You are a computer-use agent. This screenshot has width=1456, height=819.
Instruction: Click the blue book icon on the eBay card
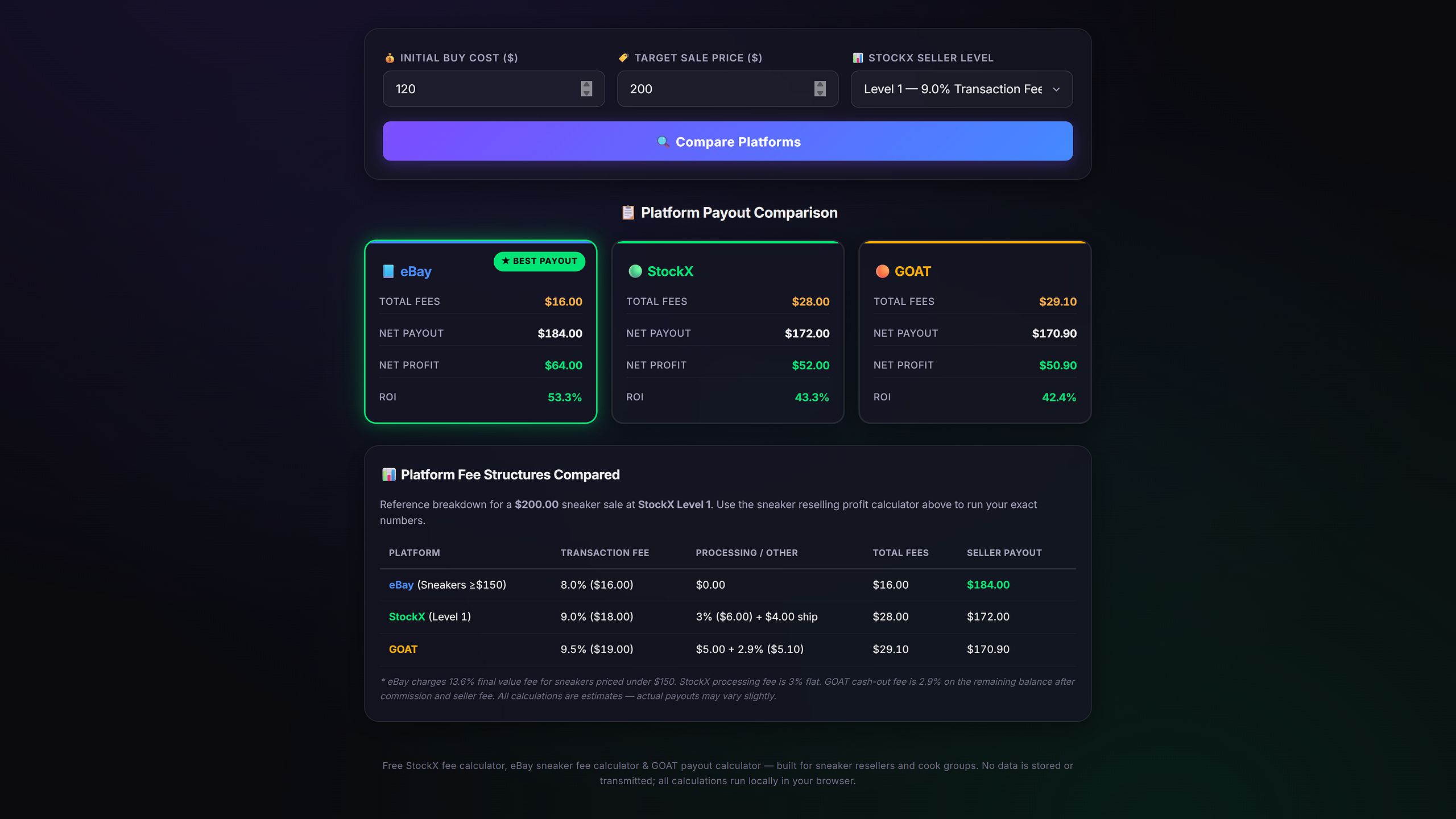point(388,271)
